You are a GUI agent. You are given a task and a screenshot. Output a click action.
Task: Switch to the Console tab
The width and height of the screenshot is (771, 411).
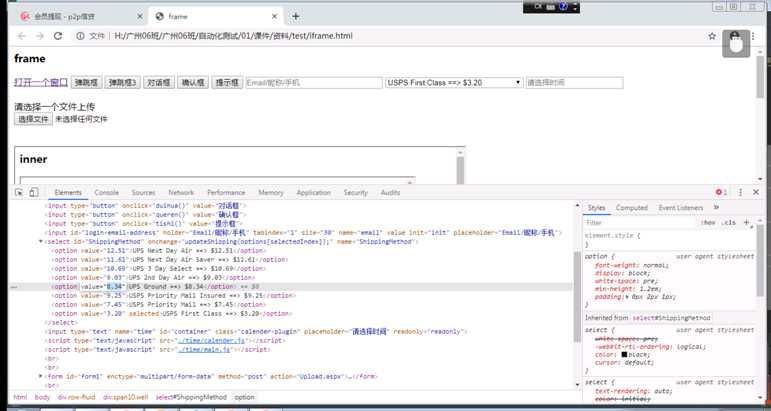tap(107, 192)
